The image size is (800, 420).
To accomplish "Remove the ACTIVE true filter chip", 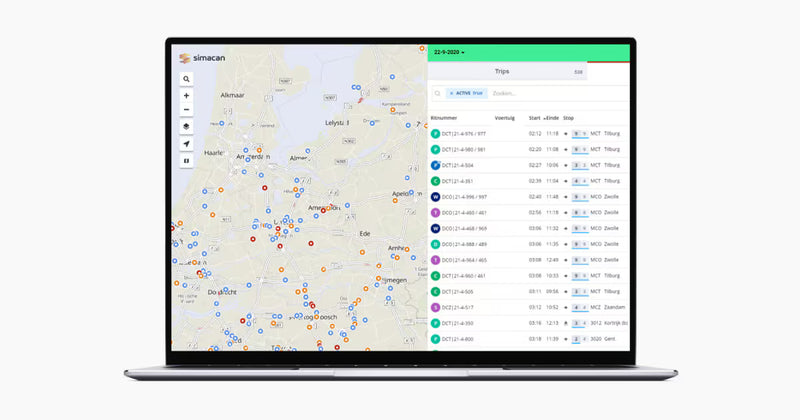I will [x=451, y=93].
